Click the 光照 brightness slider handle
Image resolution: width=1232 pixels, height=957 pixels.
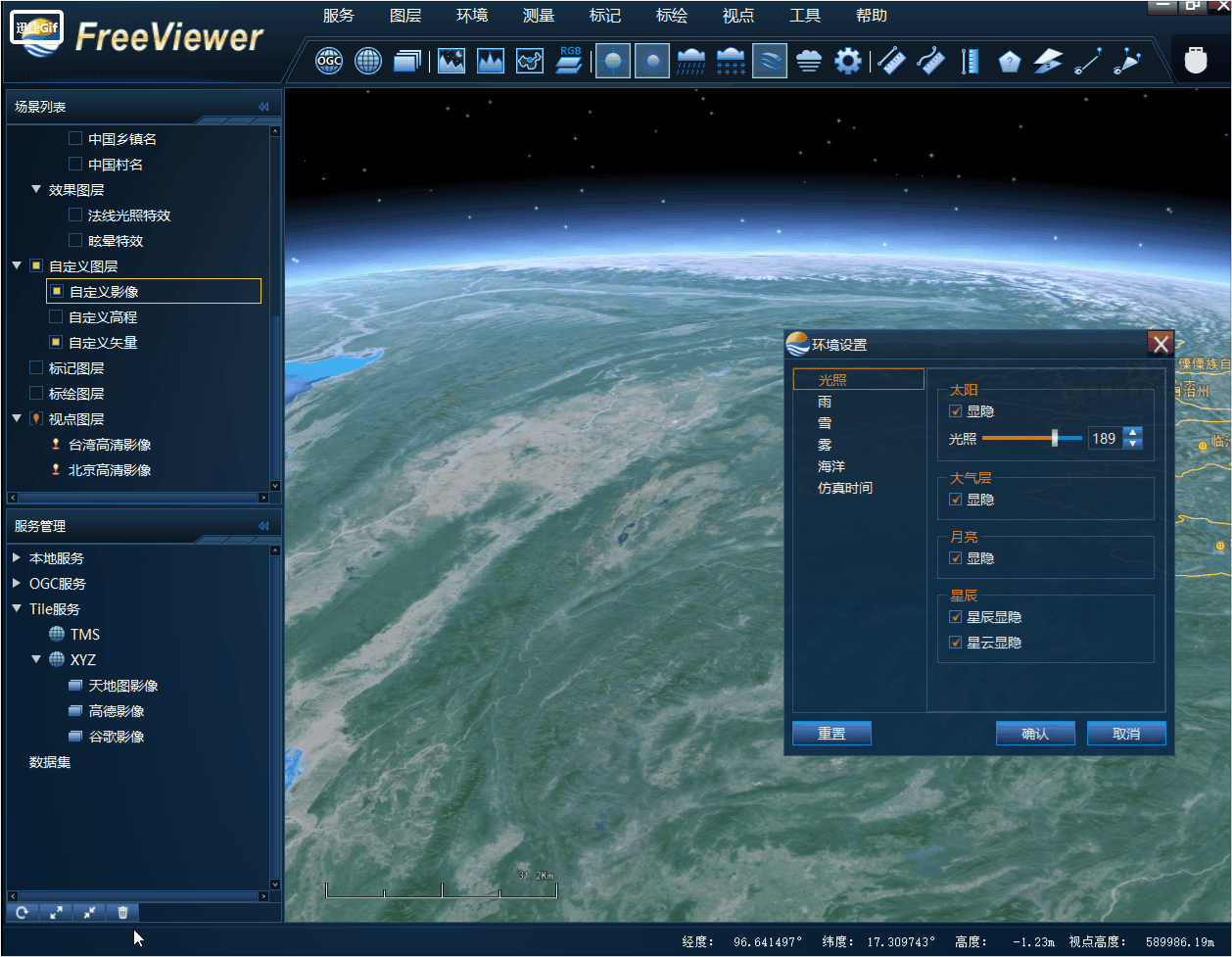point(1055,439)
